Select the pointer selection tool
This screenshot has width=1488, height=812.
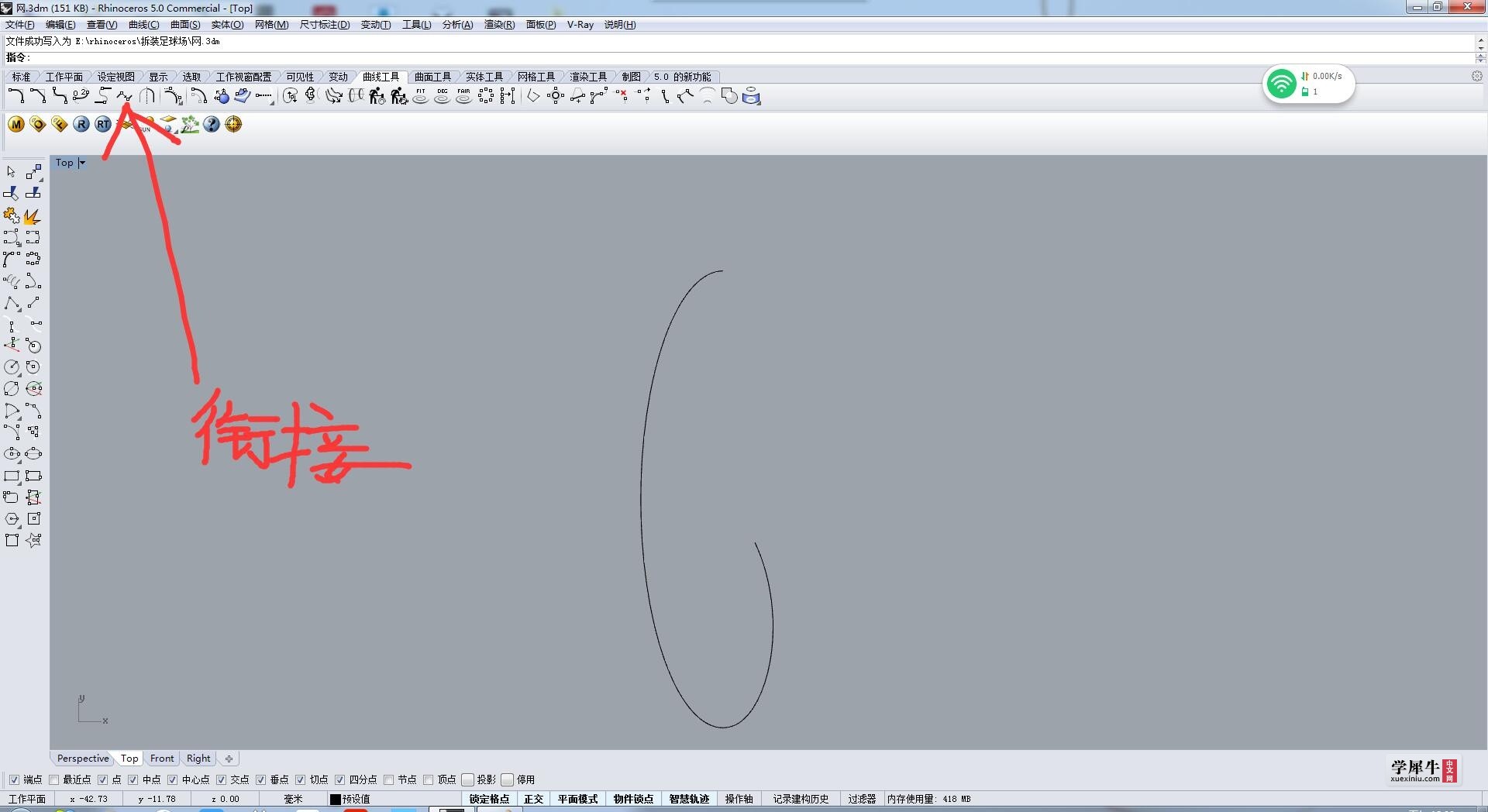[12, 172]
